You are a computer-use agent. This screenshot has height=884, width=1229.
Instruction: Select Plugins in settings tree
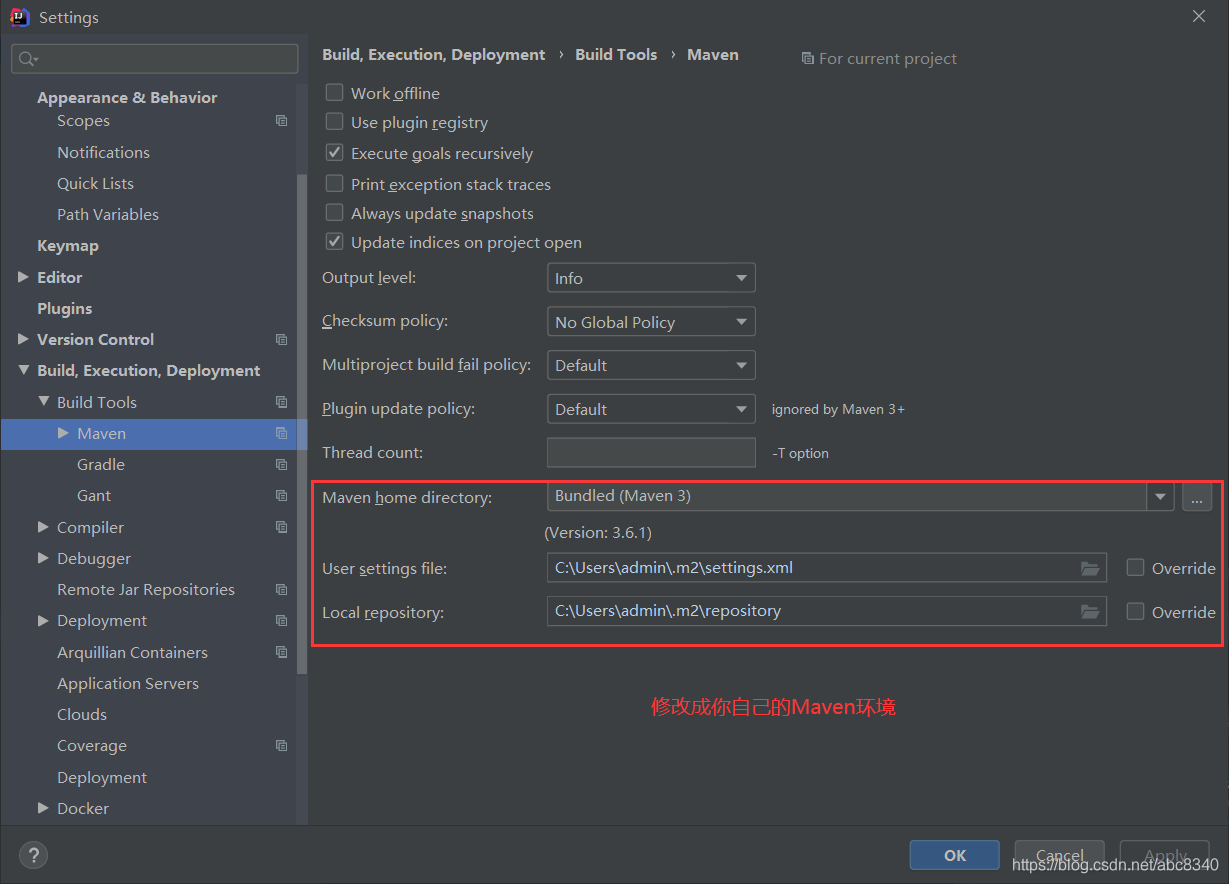(65, 309)
